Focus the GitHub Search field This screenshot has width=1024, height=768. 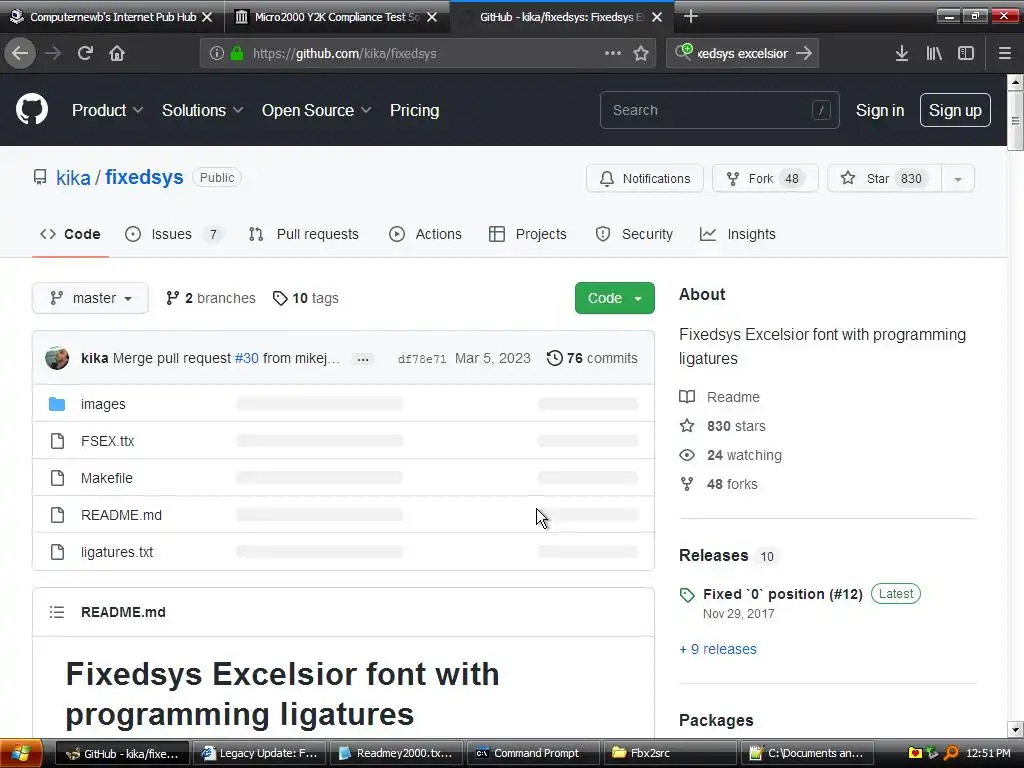[719, 110]
